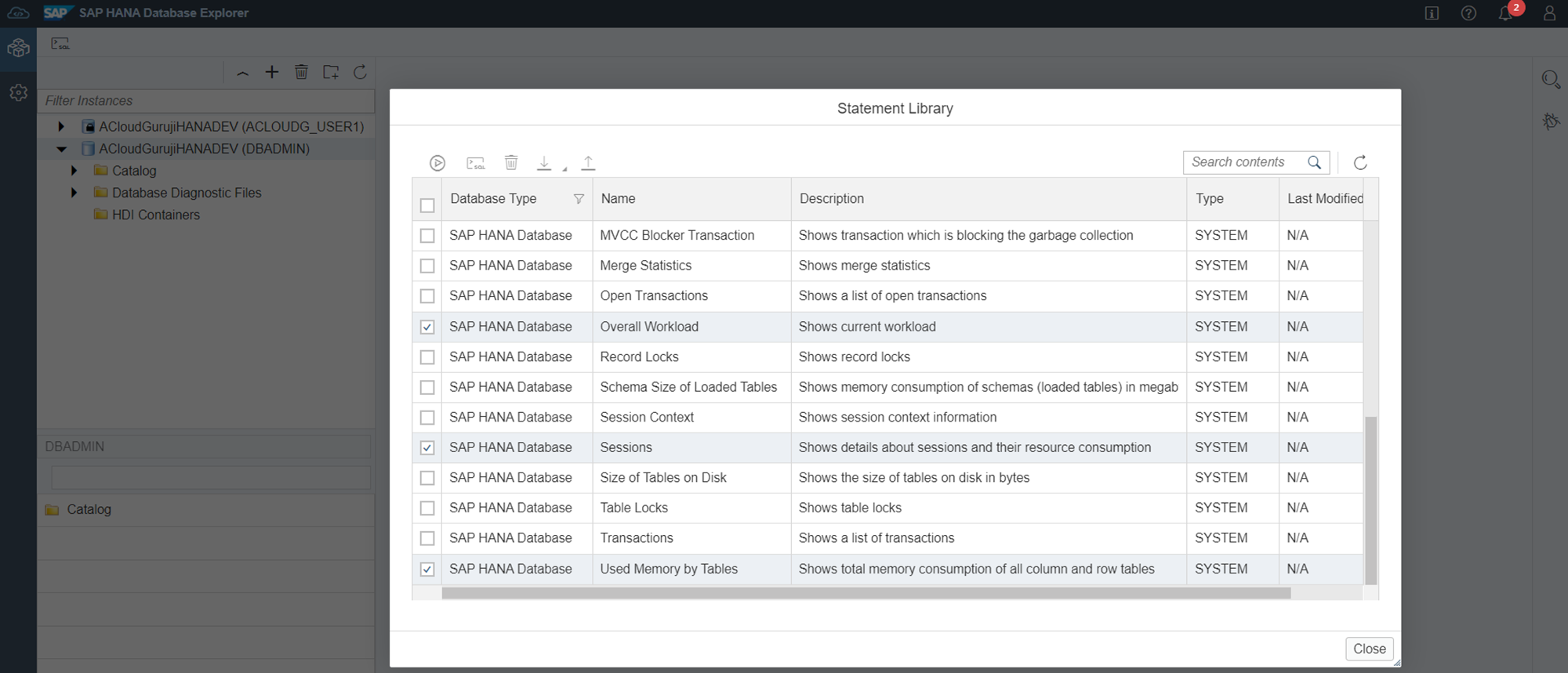The height and width of the screenshot is (673, 1568).
Task: Open the notifications bell
Action: tap(1505, 13)
